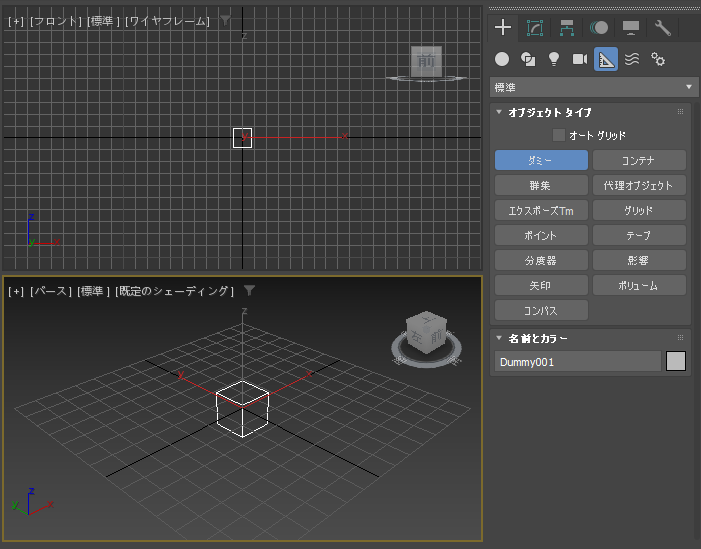The image size is (701, 549).
Task: Switch to the Modify panel tab
Action: [x=535, y=28]
